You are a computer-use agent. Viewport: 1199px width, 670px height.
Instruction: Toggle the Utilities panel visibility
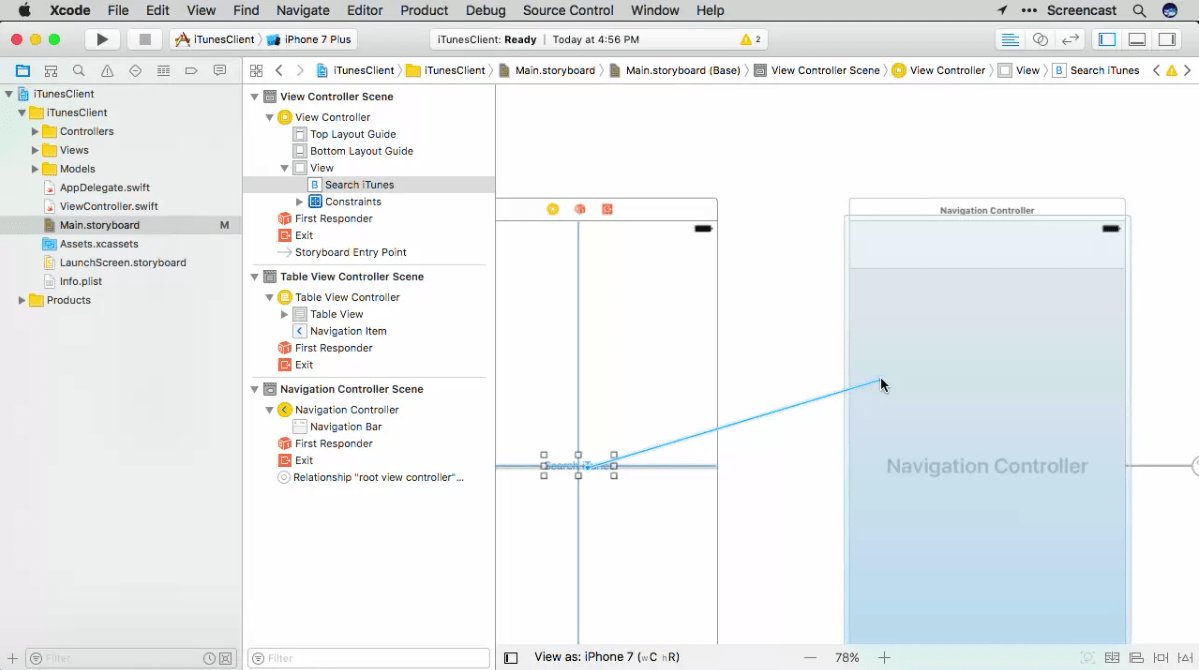(x=1167, y=39)
